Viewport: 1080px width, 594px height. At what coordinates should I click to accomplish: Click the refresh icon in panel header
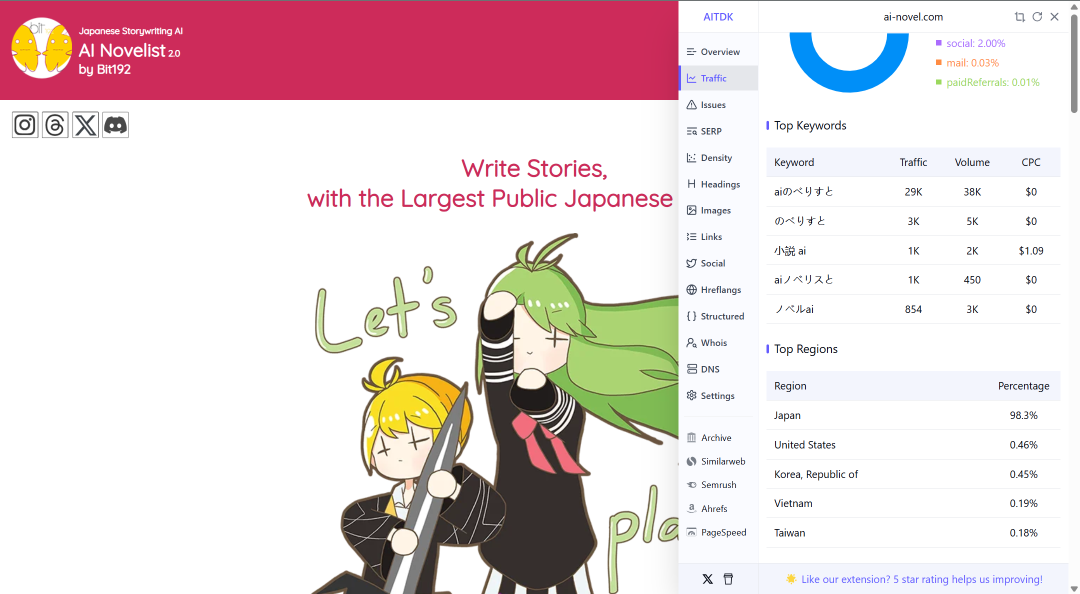[1037, 17]
